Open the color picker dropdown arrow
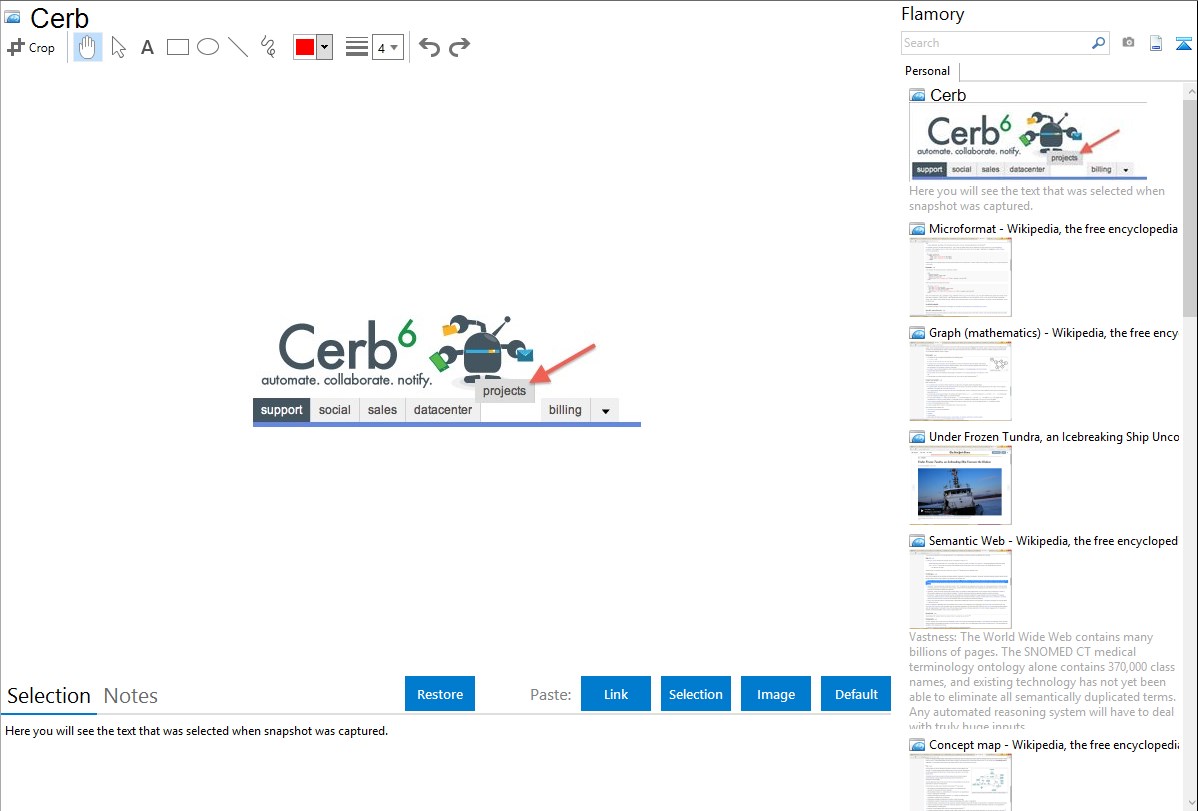This screenshot has width=1198, height=811. coord(325,47)
